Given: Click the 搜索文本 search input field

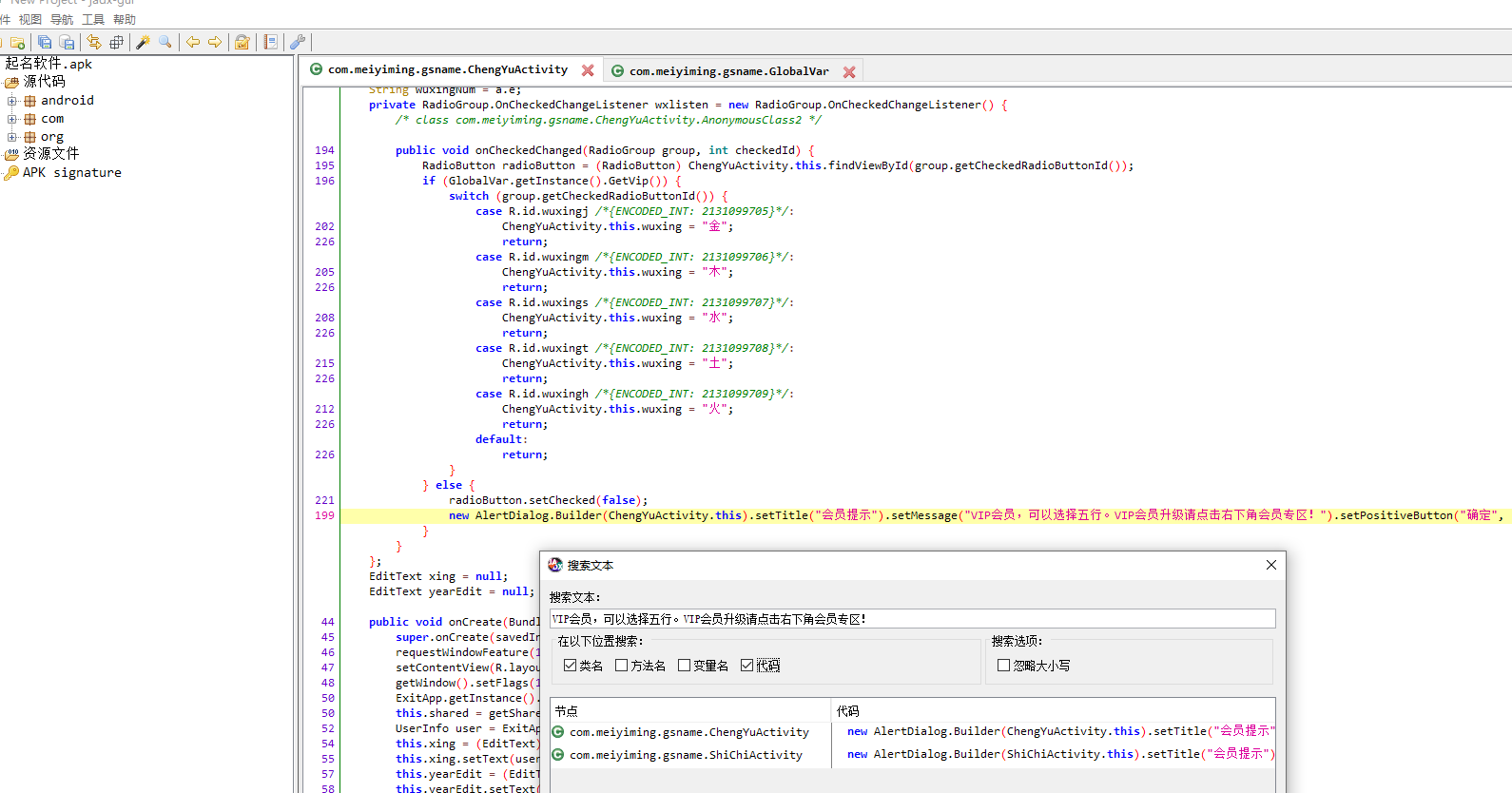Looking at the screenshot, I should click(x=912, y=619).
